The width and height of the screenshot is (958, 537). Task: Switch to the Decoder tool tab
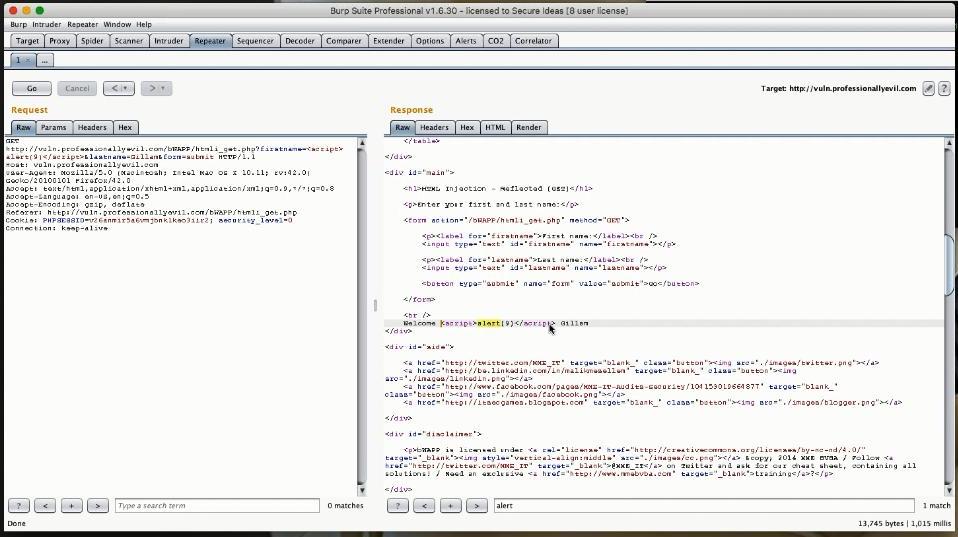pos(300,41)
